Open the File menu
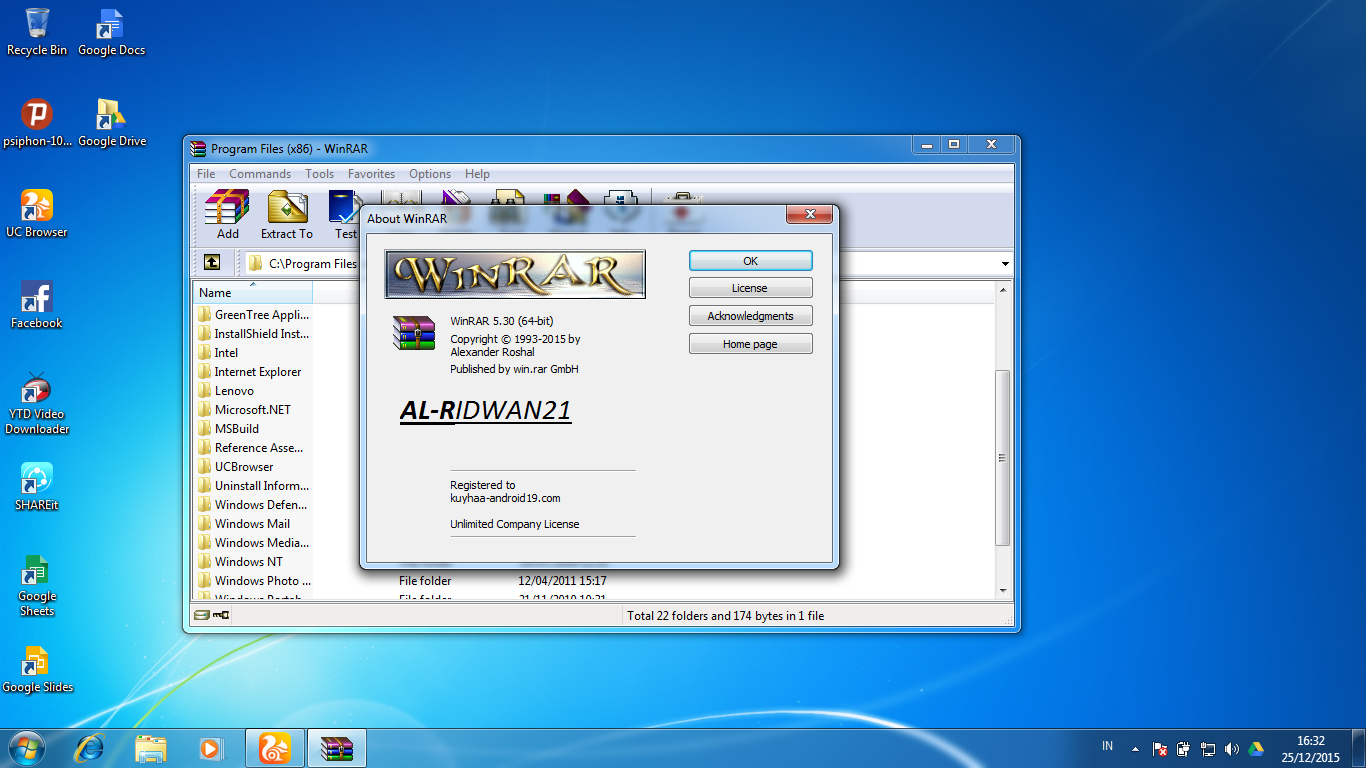 206,174
